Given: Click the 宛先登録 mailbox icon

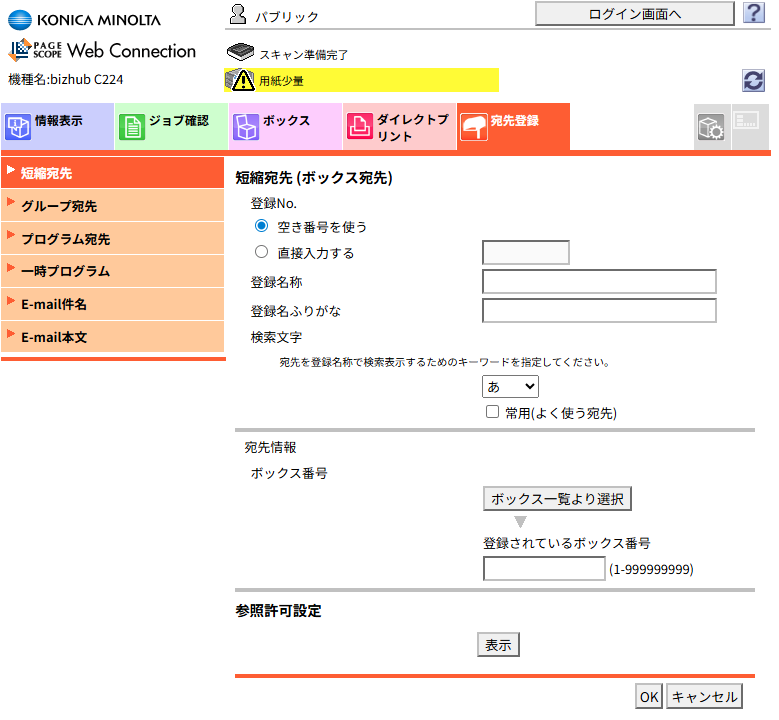Looking at the screenshot, I should [474, 127].
